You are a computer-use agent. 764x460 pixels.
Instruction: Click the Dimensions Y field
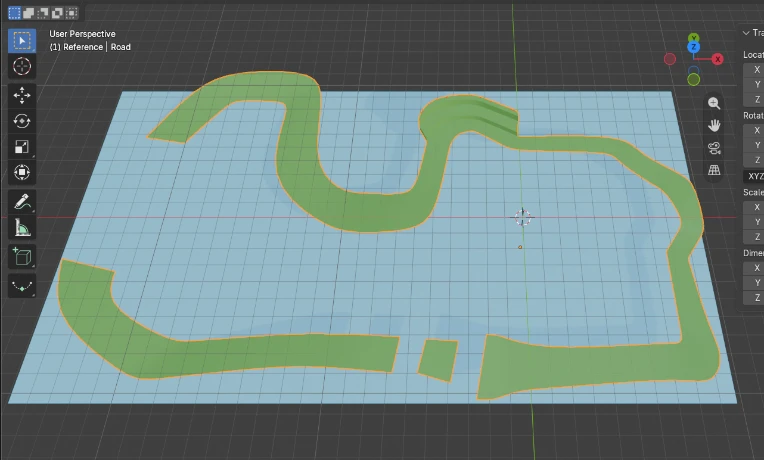pyautogui.click(x=753, y=282)
